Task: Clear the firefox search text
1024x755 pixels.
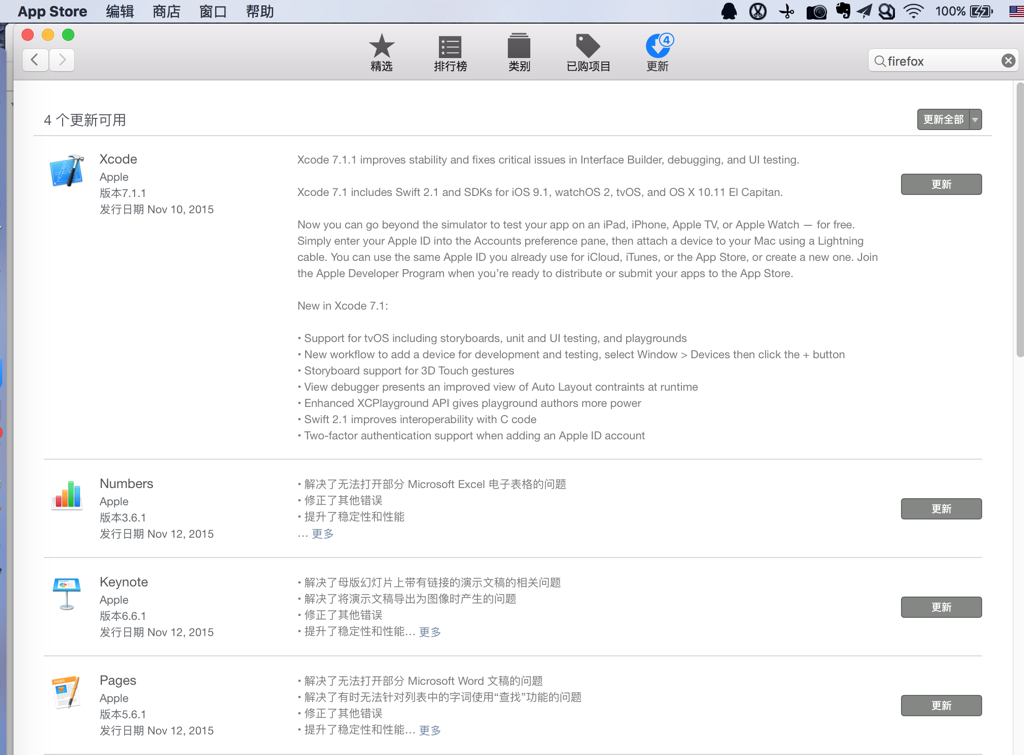Action: [x=1008, y=61]
